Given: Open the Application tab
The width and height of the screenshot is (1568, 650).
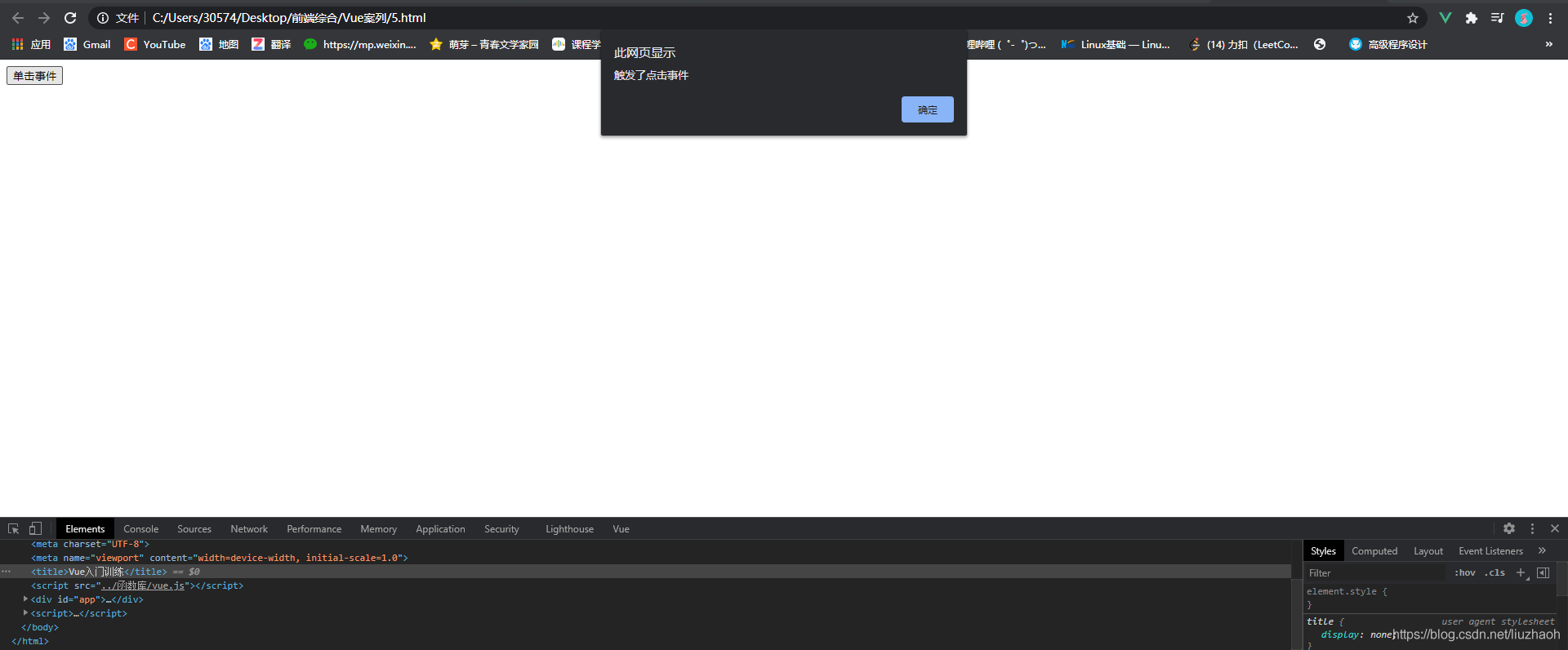Looking at the screenshot, I should tap(440, 528).
